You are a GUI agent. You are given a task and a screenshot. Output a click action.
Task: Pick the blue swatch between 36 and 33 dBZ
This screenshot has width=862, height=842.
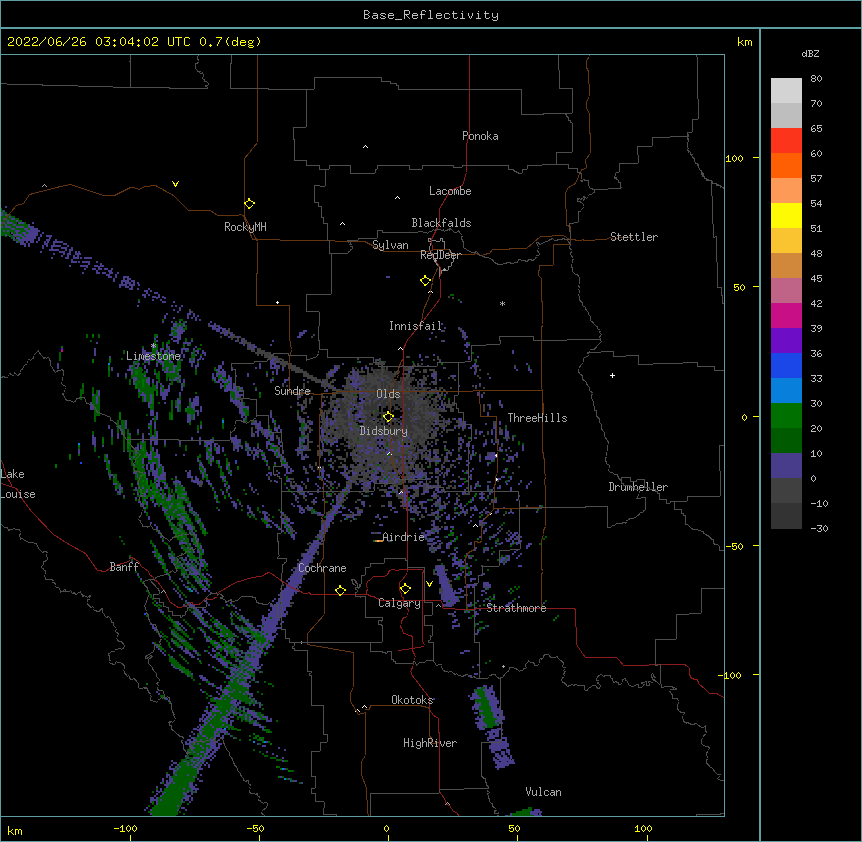(x=786, y=365)
